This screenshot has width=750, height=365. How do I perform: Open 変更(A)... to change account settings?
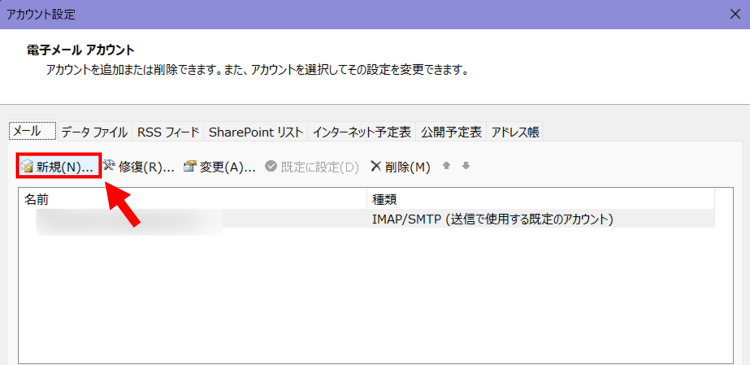pyautogui.click(x=220, y=167)
